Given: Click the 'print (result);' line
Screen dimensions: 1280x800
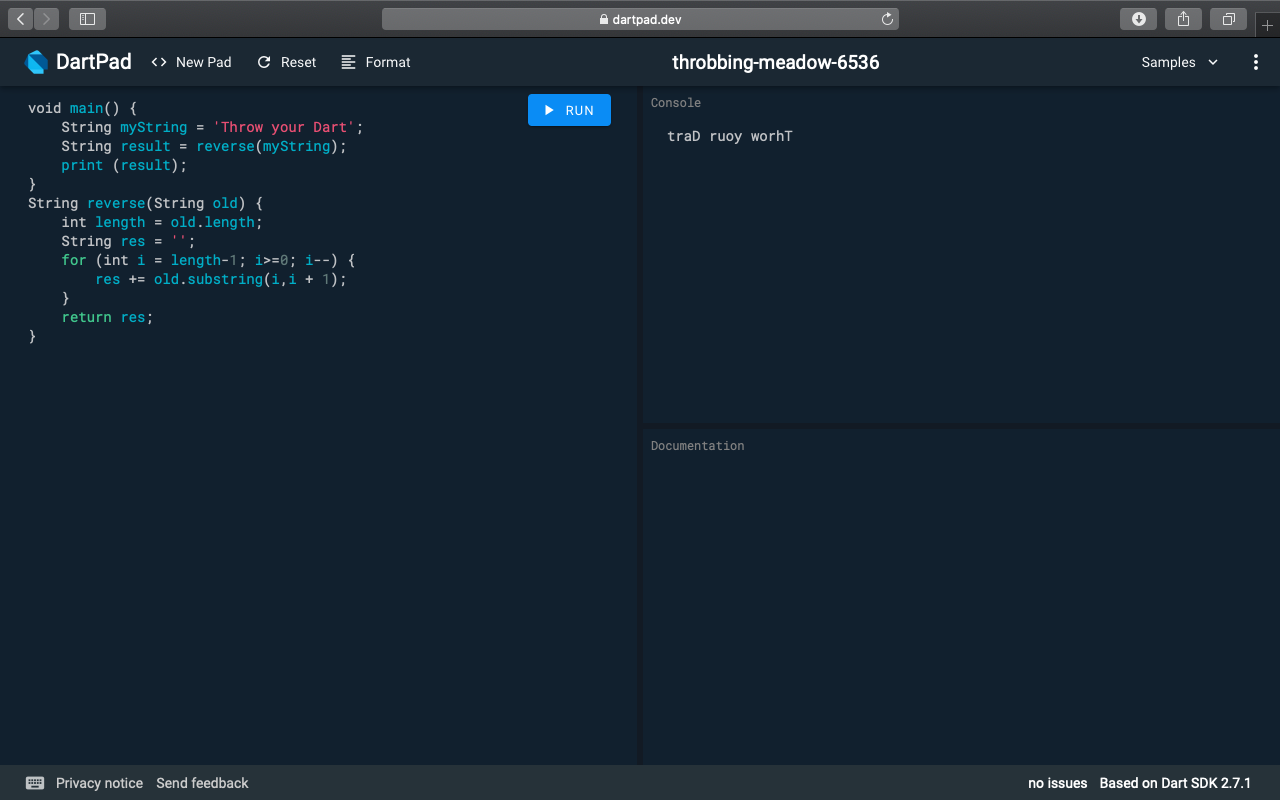Looking at the screenshot, I should tap(124, 165).
